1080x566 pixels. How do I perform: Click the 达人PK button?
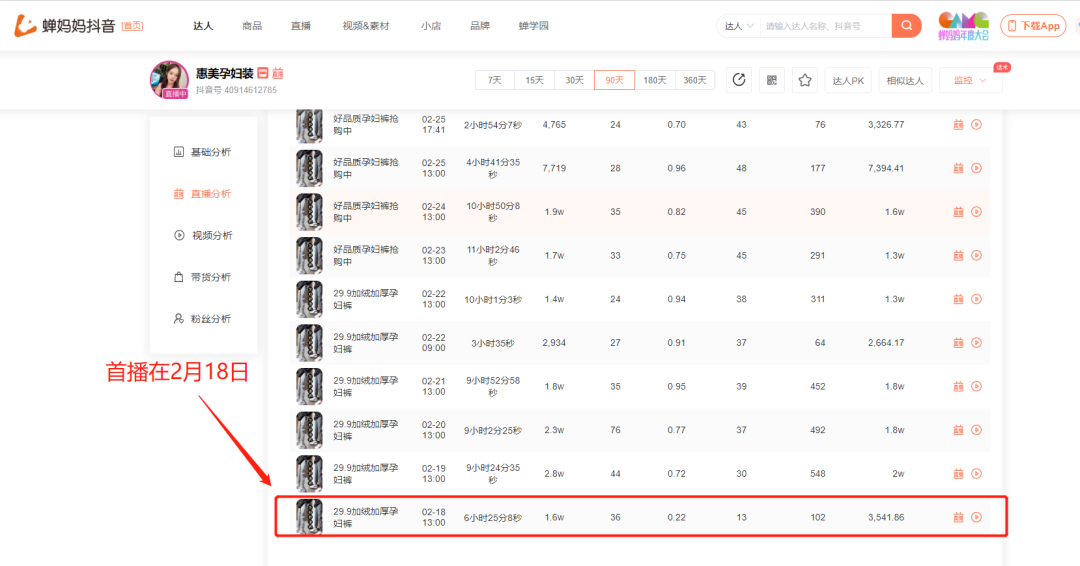click(x=848, y=80)
